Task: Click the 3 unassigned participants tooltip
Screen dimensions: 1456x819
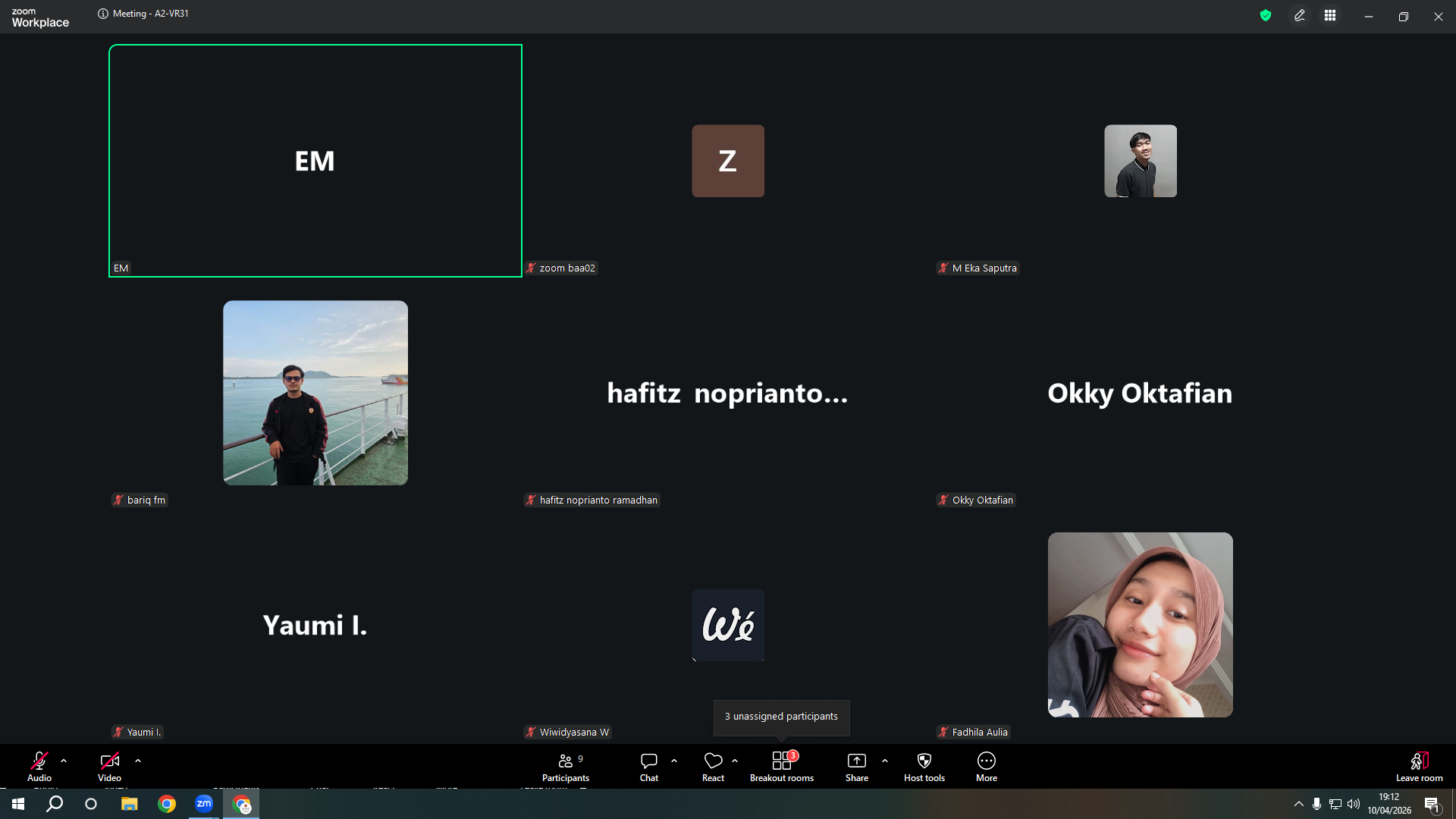Action: point(781,717)
